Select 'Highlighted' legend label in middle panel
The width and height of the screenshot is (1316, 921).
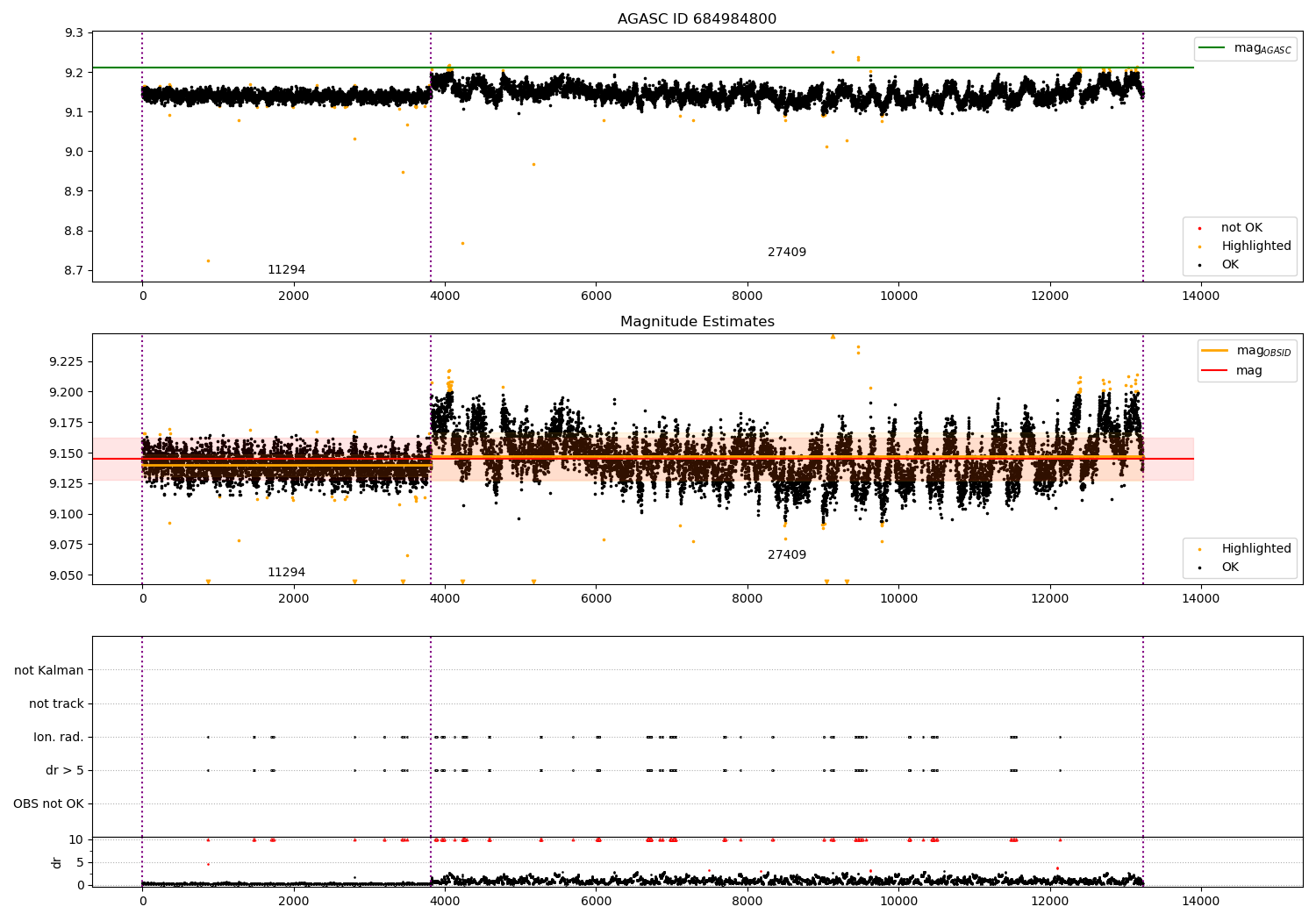coord(1256,549)
